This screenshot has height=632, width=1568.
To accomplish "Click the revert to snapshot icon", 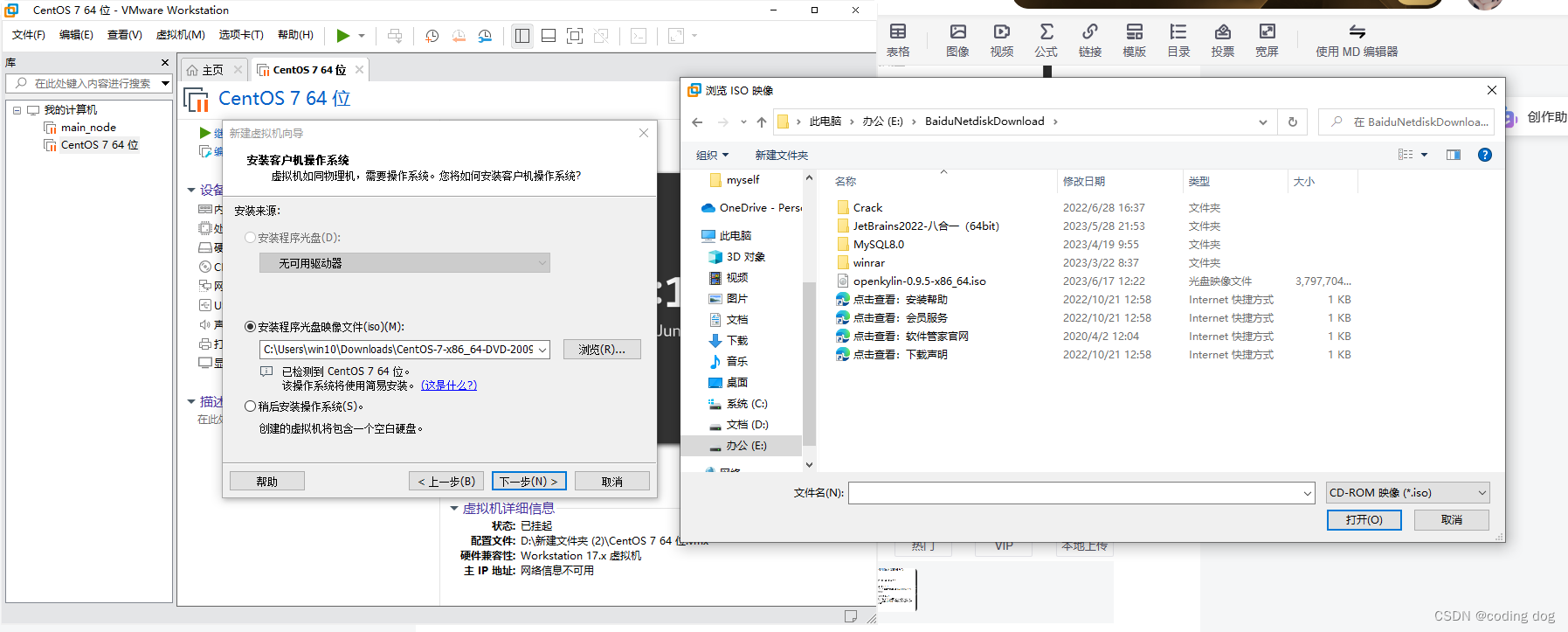I will (x=459, y=36).
